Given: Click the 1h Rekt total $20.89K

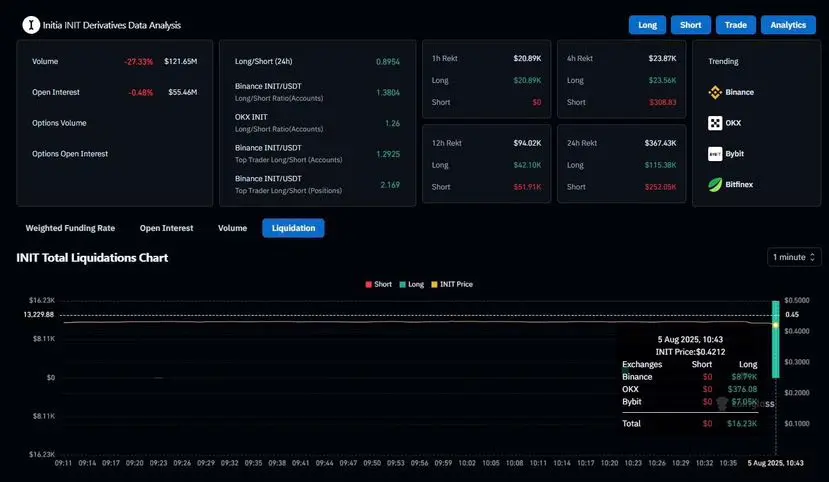Looking at the screenshot, I should [527, 58].
